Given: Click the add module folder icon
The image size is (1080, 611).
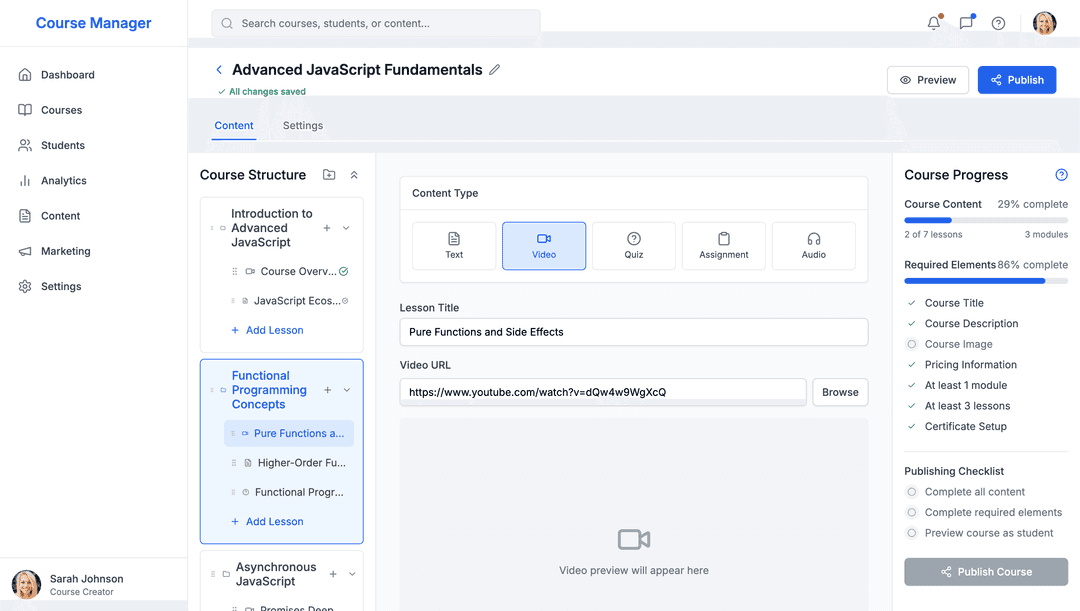Looking at the screenshot, I should [x=329, y=175].
